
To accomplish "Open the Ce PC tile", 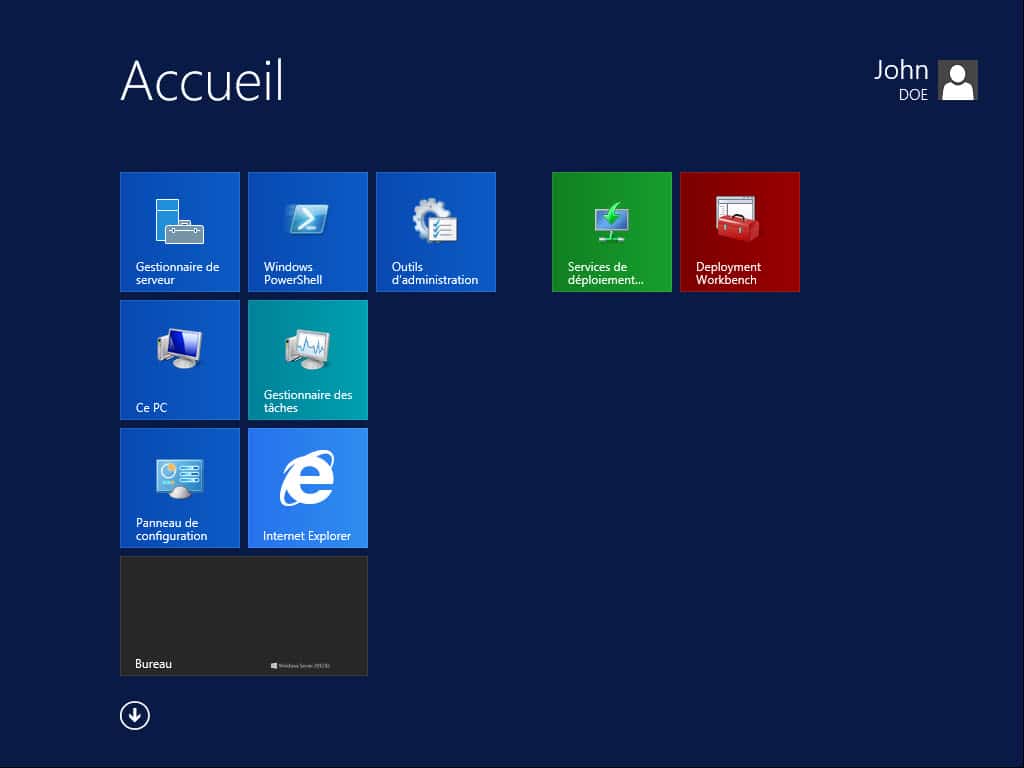I will pyautogui.click(x=180, y=360).
